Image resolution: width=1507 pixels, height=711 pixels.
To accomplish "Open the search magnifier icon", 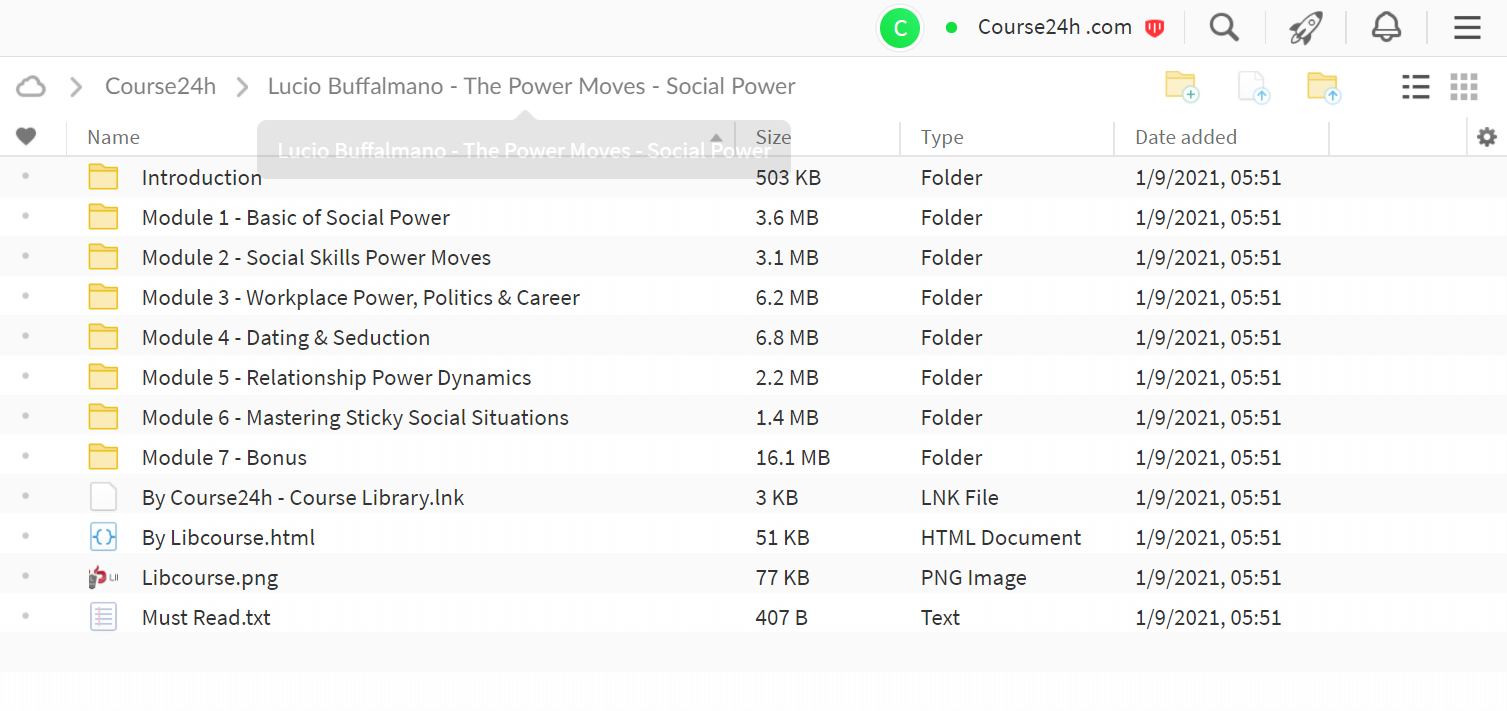I will click(1224, 27).
